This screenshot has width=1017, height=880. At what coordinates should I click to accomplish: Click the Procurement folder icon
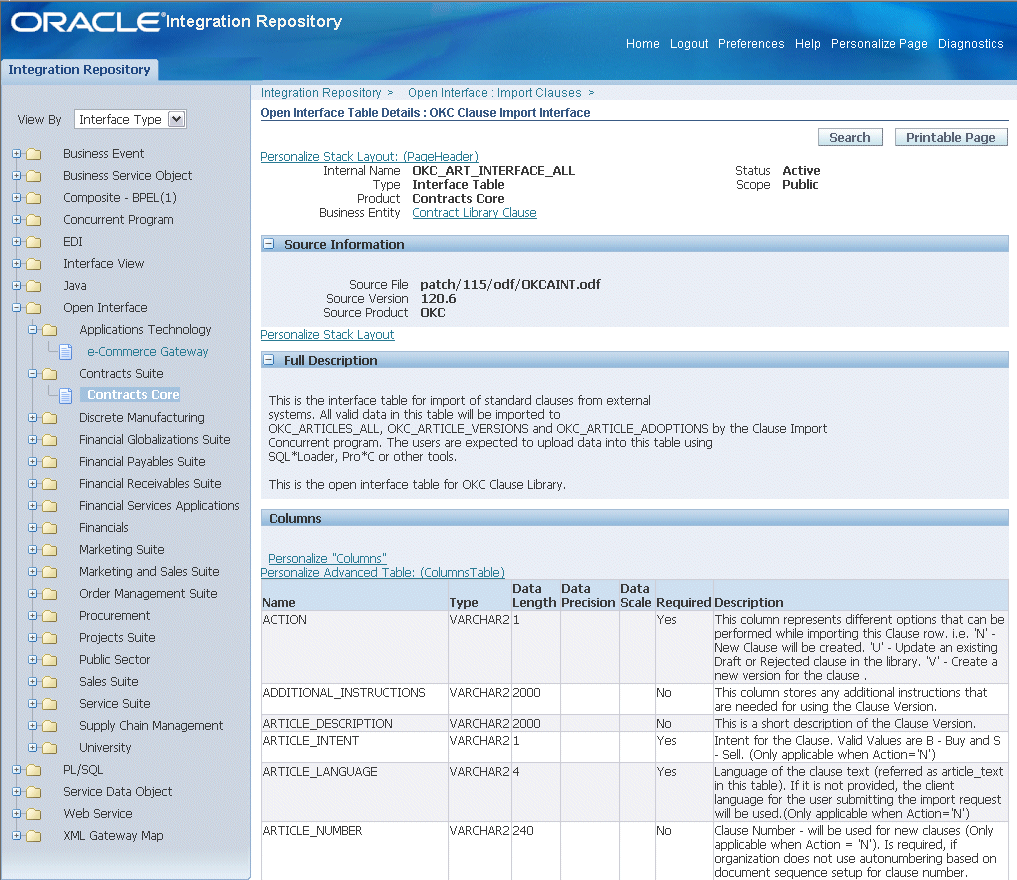pos(50,617)
